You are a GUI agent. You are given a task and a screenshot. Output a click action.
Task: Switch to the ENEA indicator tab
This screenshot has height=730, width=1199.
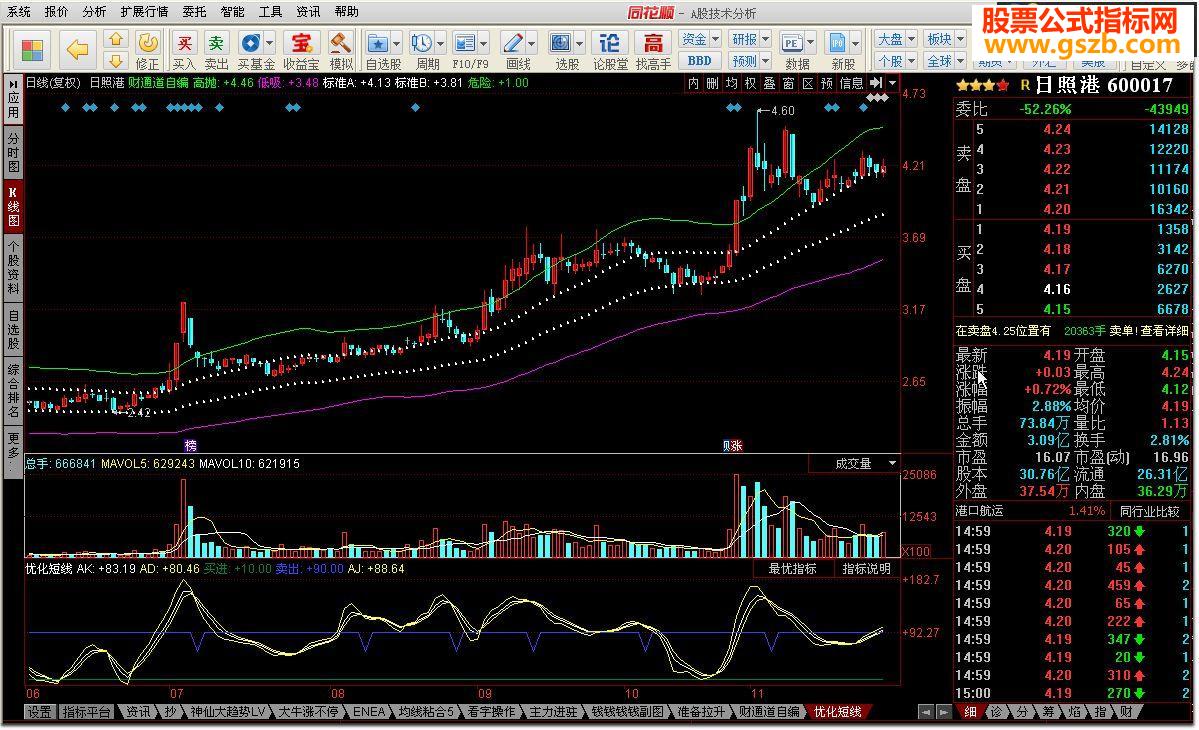click(369, 712)
